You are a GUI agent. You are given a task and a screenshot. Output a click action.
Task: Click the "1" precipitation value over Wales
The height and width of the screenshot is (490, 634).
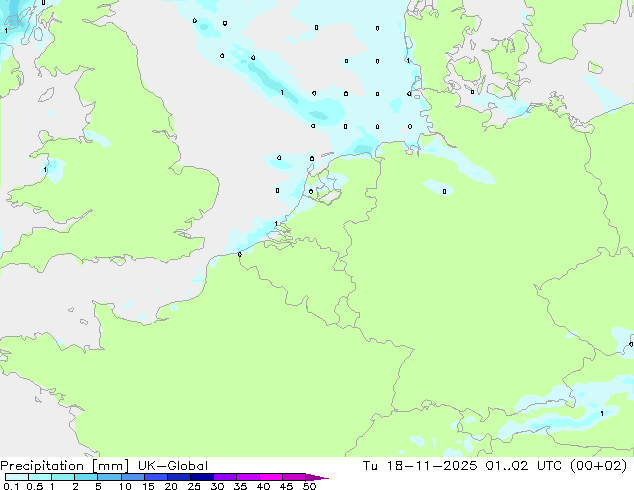(45, 170)
